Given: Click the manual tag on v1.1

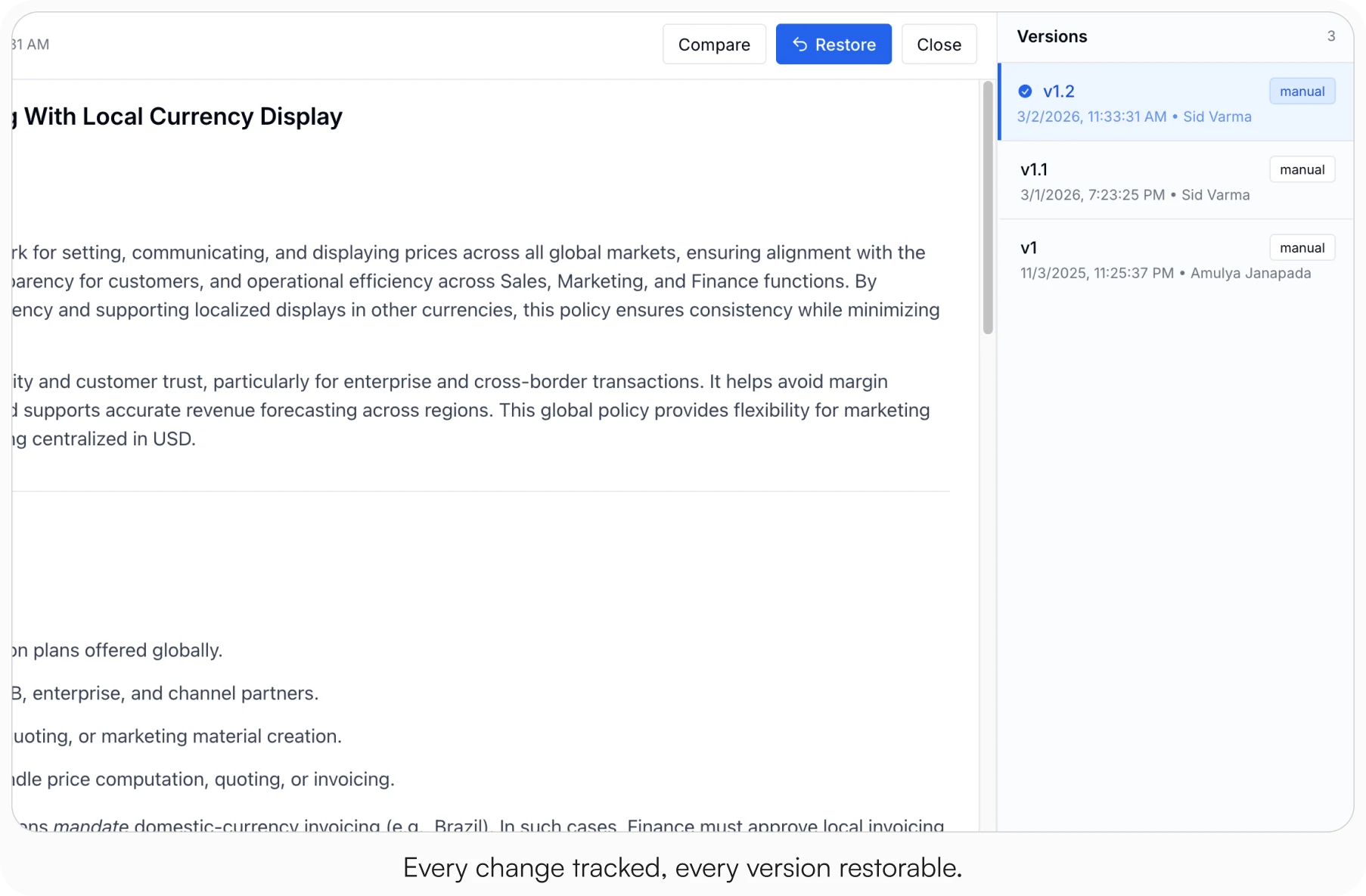Looking at the screenshot, I should click(x=1302, y=169).
